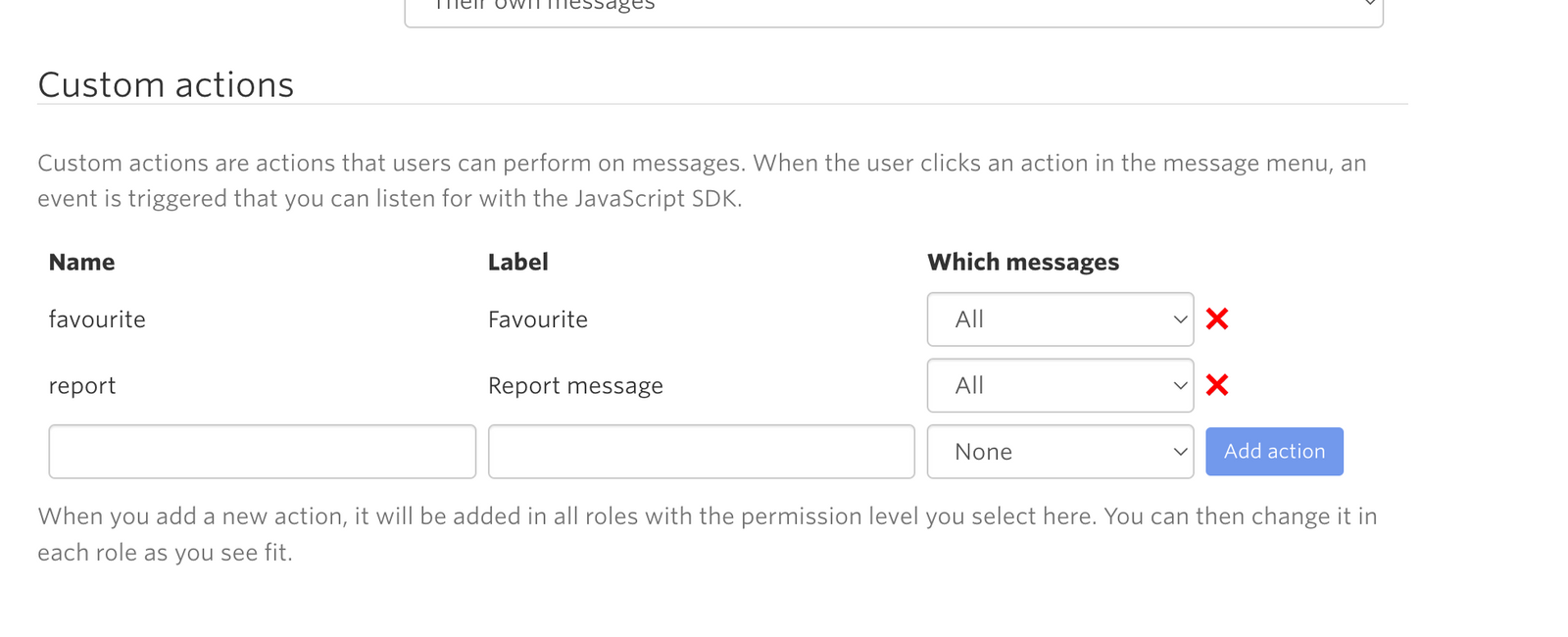
Task: Click the Which messages column header
Action: 1023,262
